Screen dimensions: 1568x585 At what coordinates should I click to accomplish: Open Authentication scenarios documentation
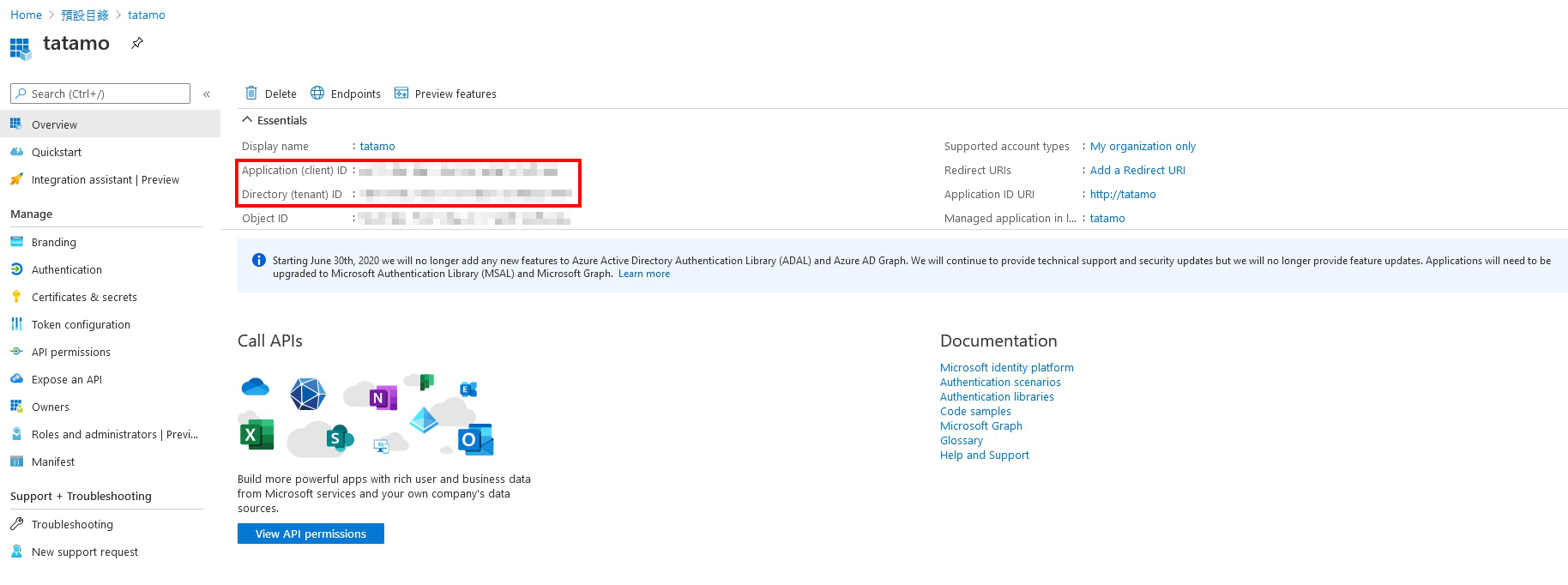point(1000,382)
